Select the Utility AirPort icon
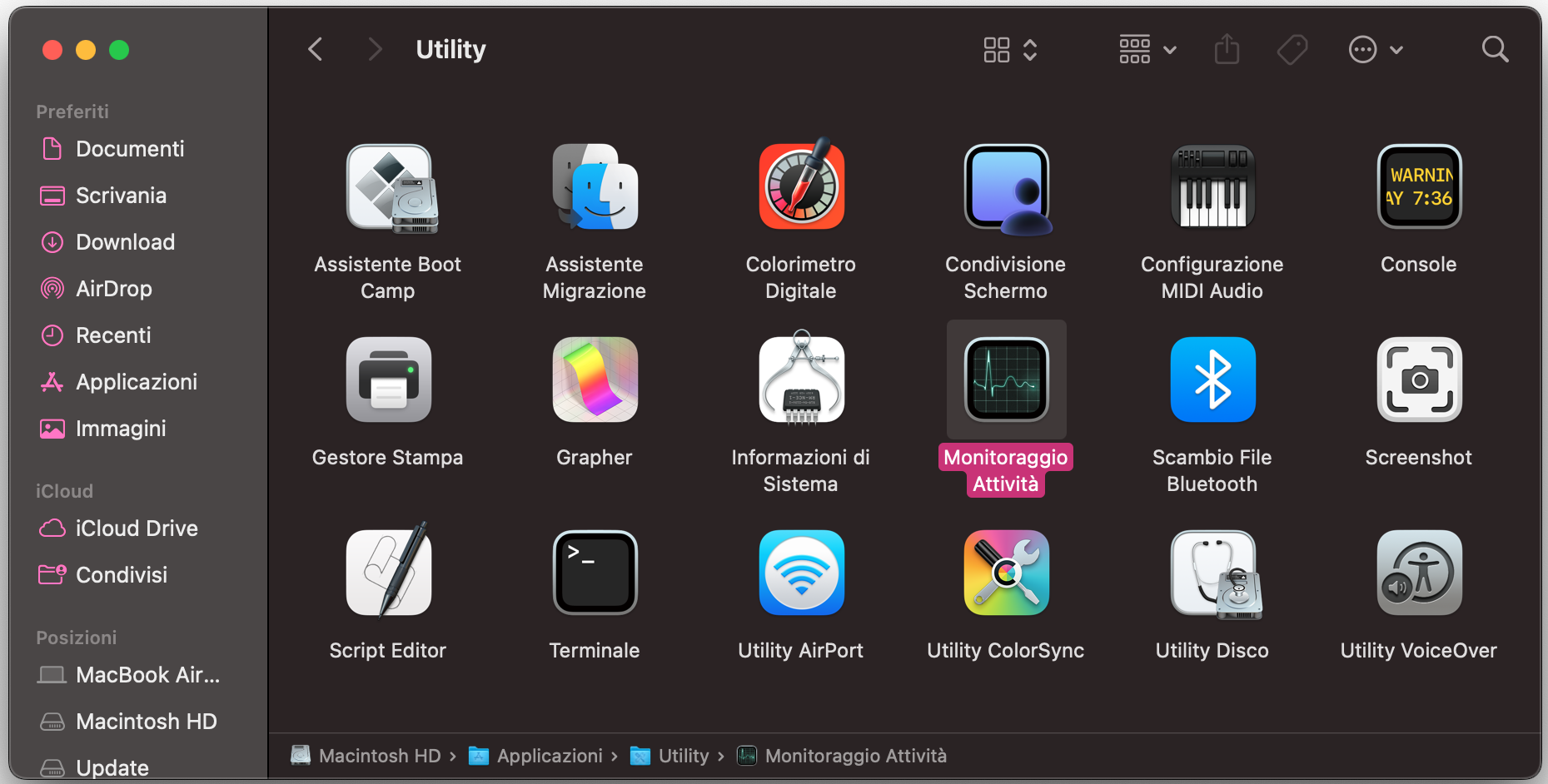The image size is (1548, 784). tap(801, 573)
